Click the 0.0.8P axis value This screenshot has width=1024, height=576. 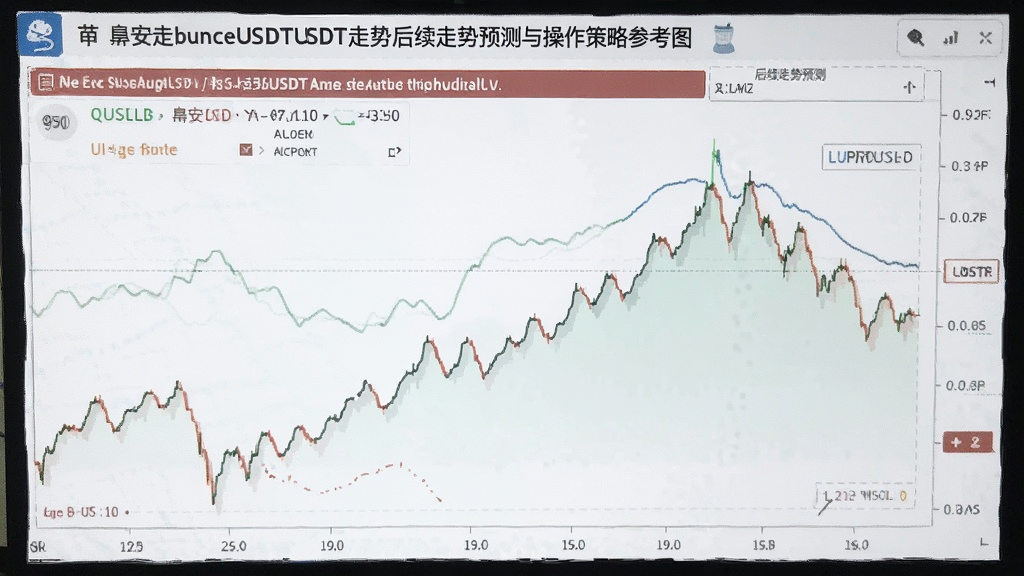point(965,386)
